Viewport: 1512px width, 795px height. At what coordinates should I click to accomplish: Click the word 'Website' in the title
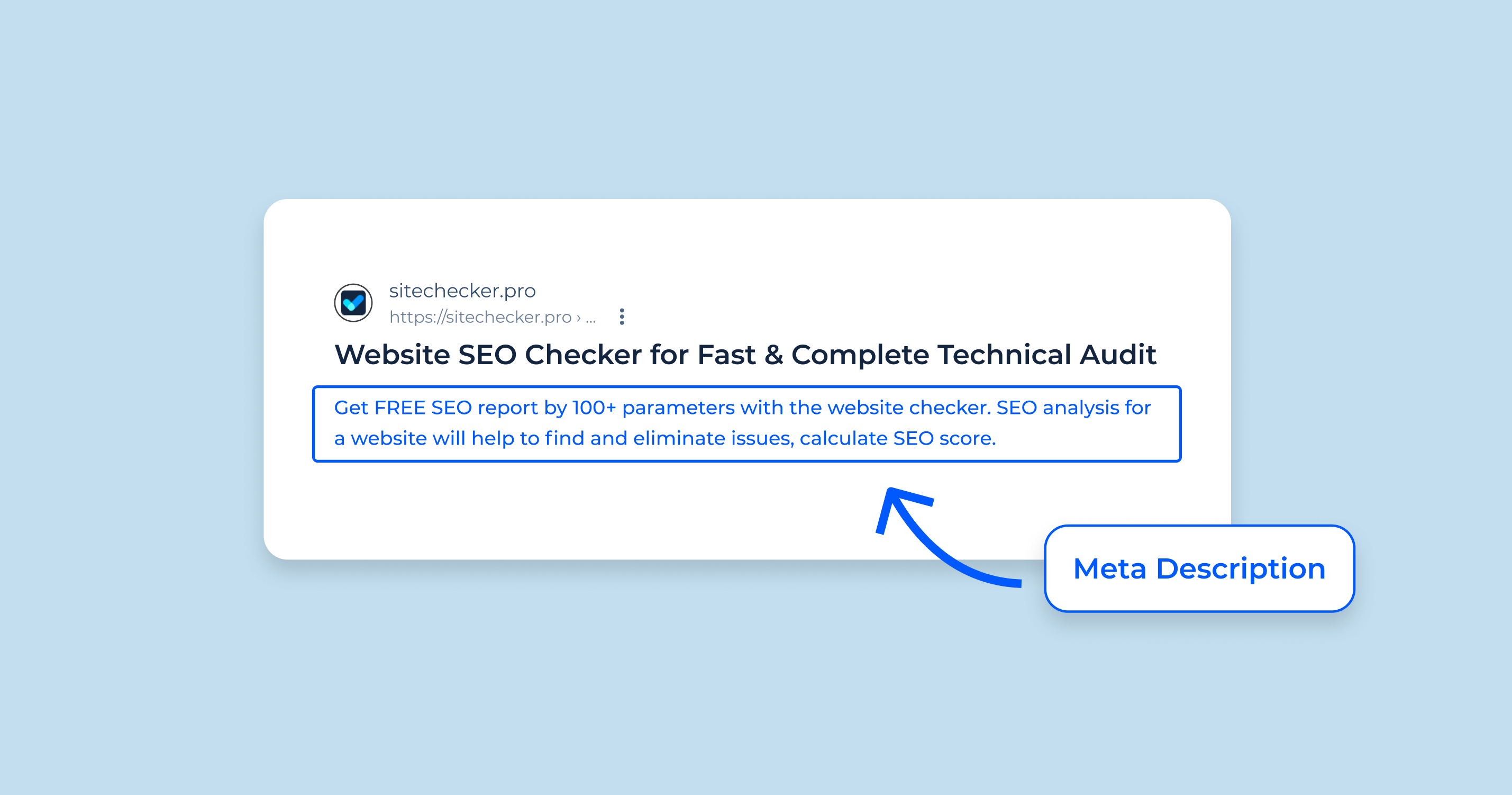(x=392, y=355)
